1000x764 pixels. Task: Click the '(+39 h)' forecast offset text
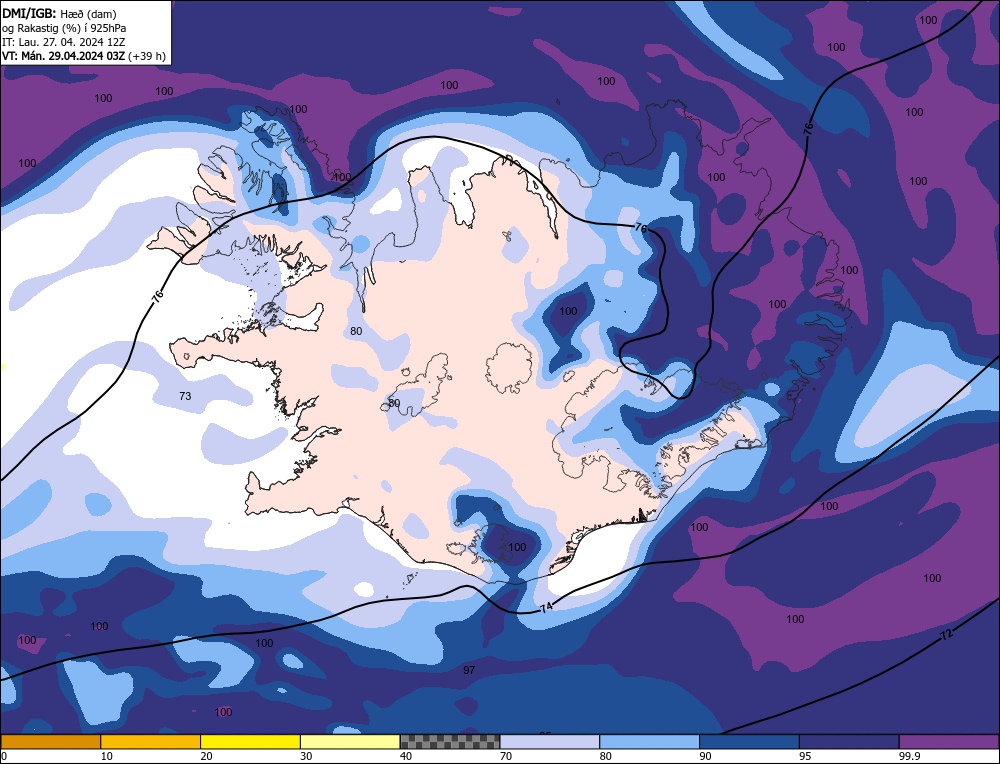[147, 56]
